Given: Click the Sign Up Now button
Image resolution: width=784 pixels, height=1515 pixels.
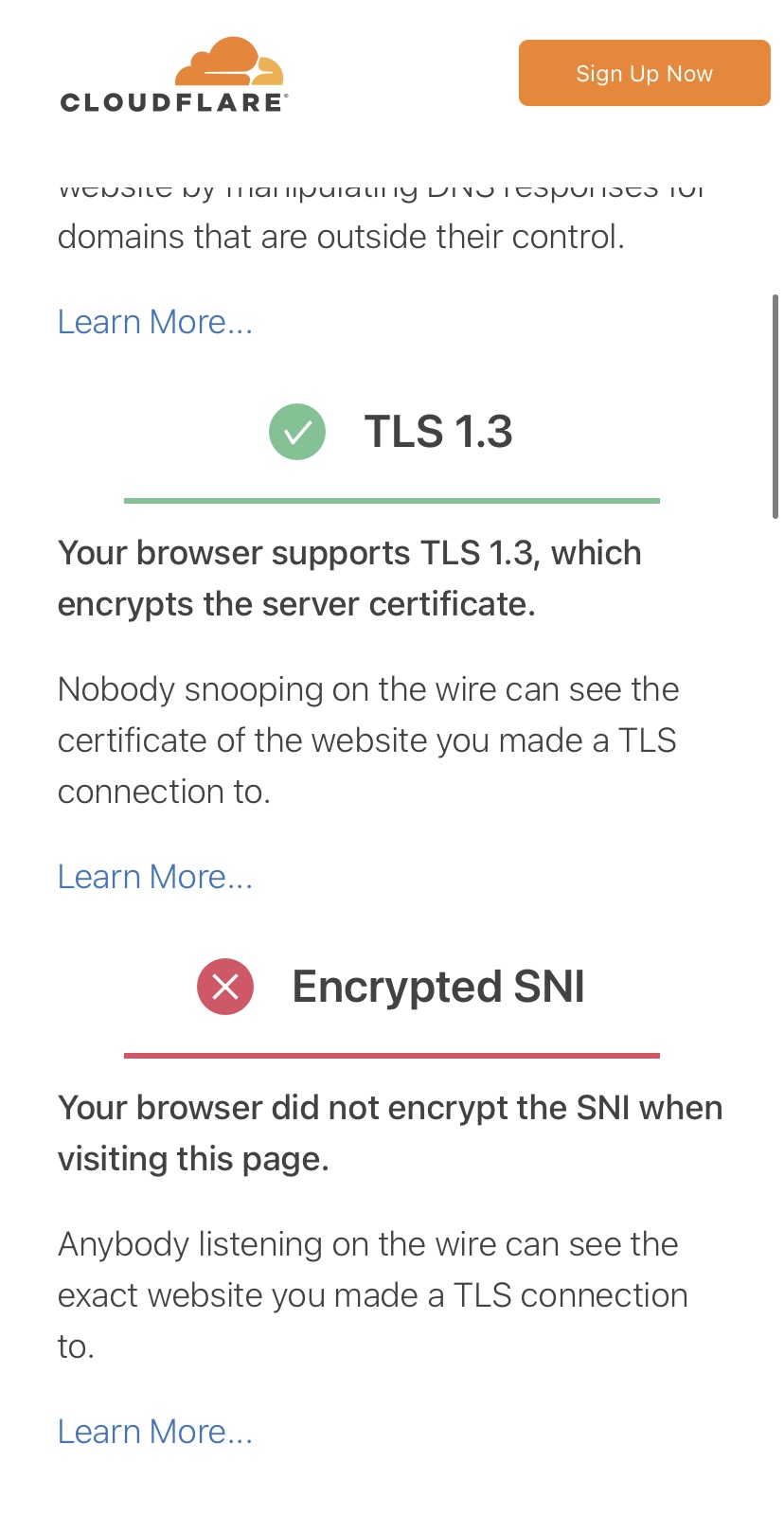Looking at the screenshot, I should point(645,73).
